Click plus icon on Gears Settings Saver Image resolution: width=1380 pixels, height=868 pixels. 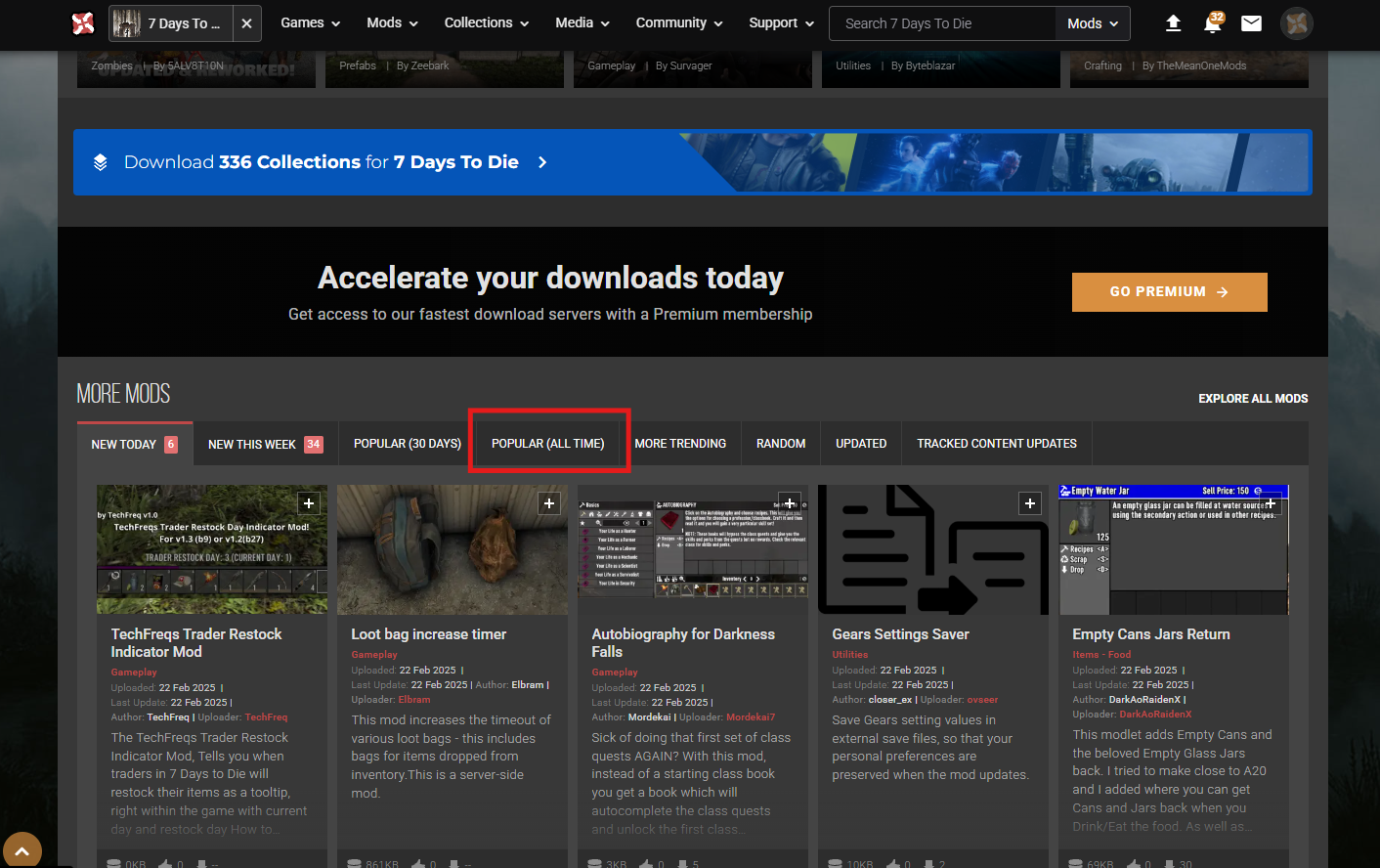pos(1030,503)
